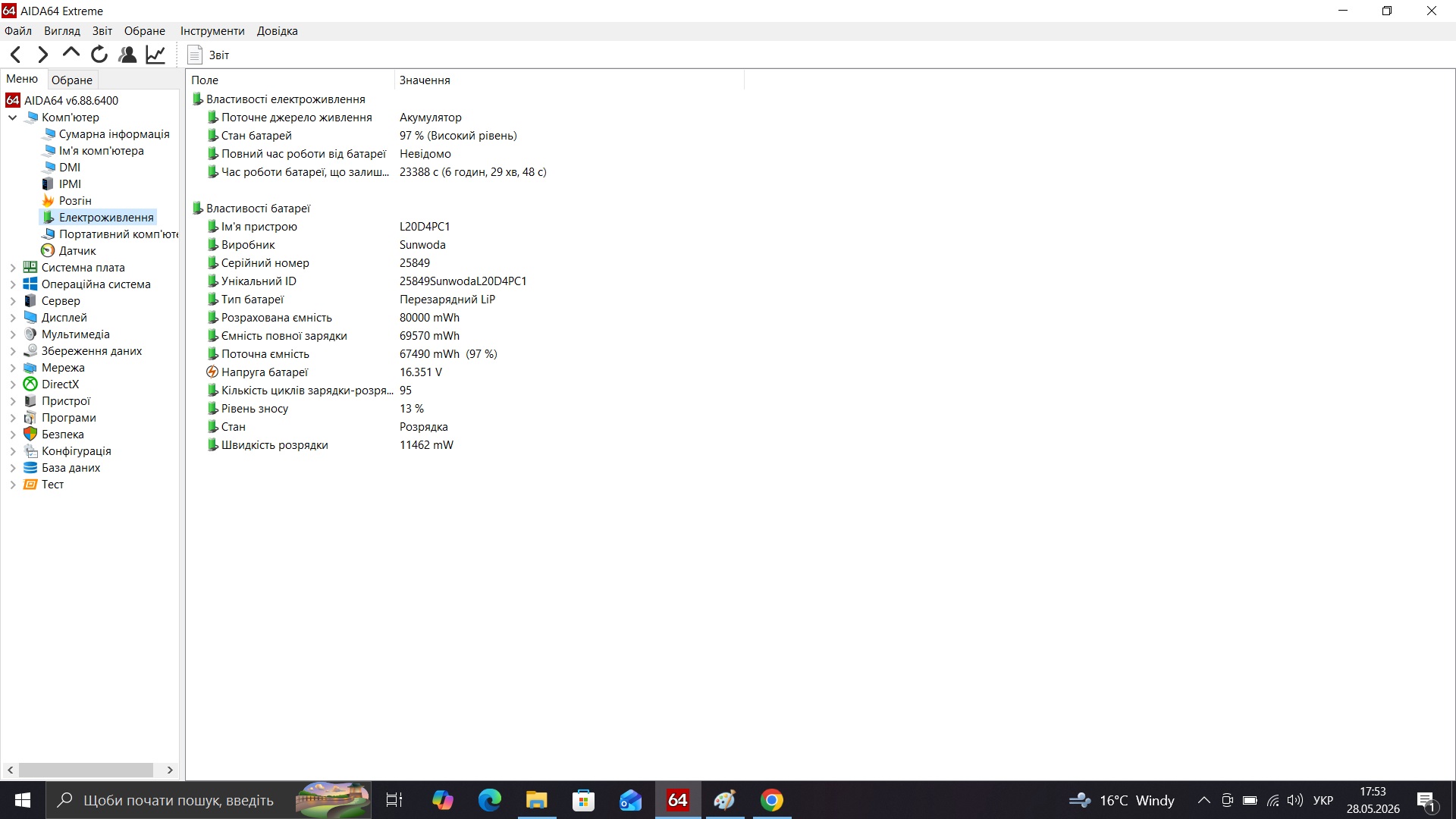Open Google Chrome from the taskbar

pos(771,800)
